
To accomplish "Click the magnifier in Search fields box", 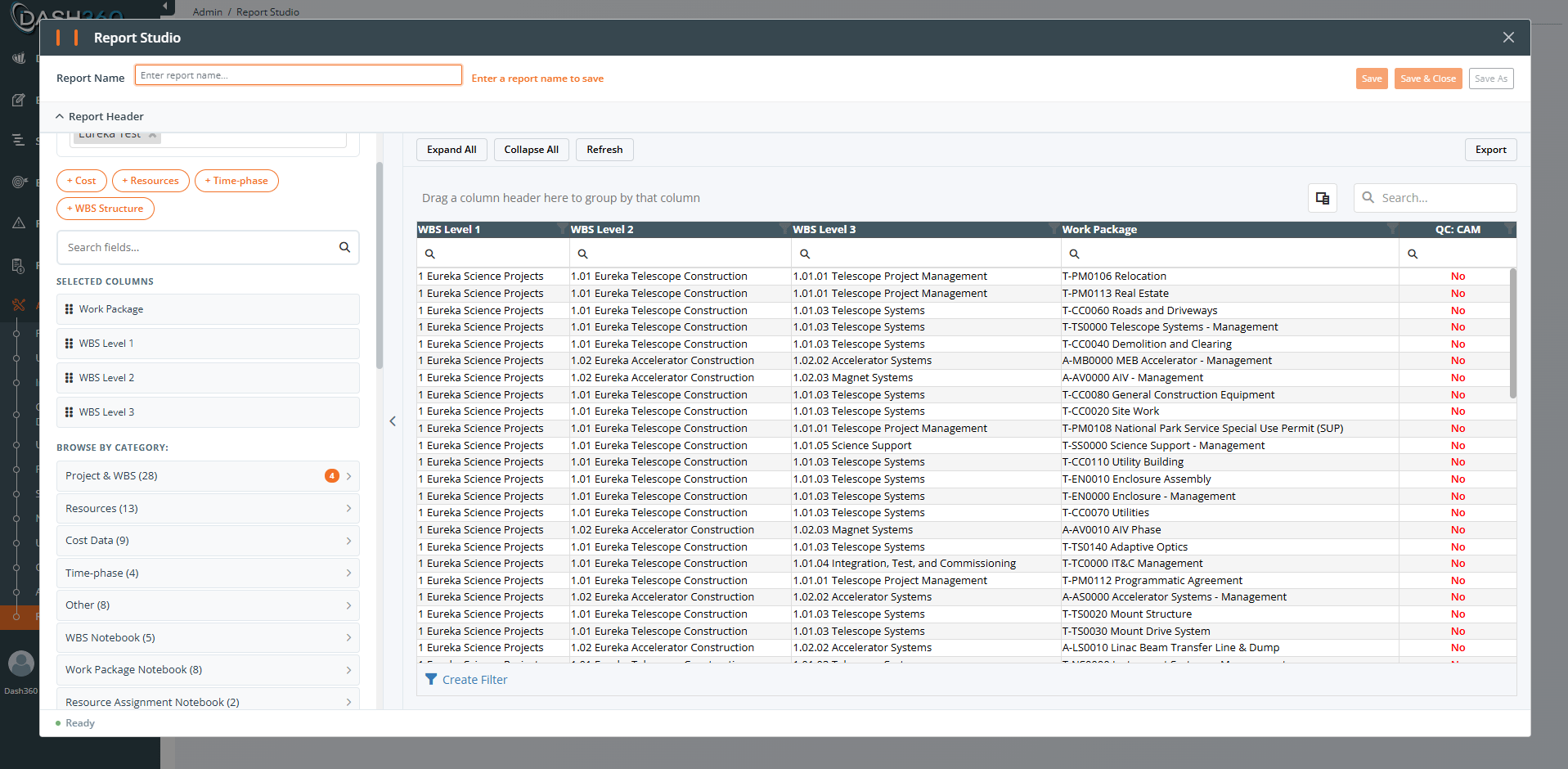I will pos(344,247).
